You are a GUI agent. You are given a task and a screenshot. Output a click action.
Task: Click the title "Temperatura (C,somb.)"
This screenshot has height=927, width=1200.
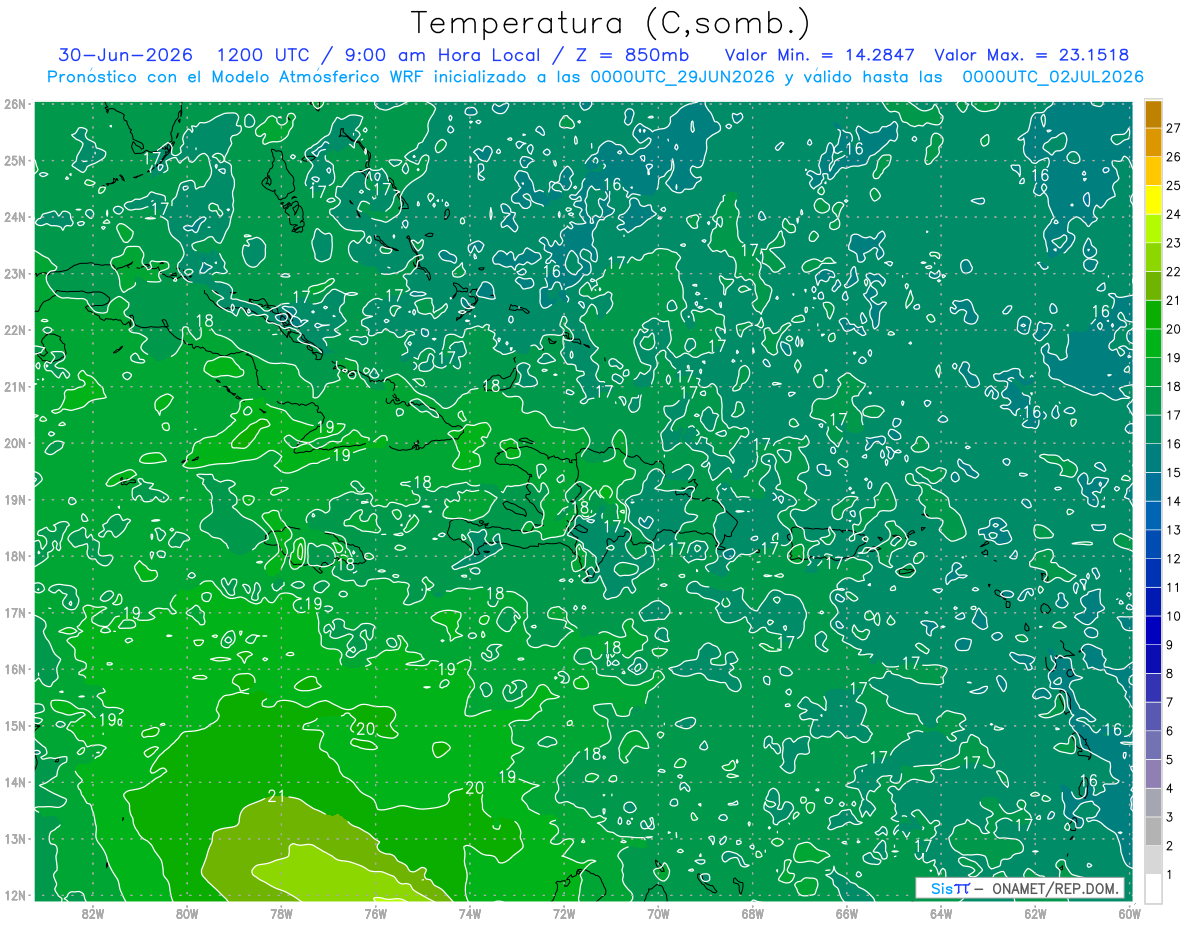click(611, 23)
